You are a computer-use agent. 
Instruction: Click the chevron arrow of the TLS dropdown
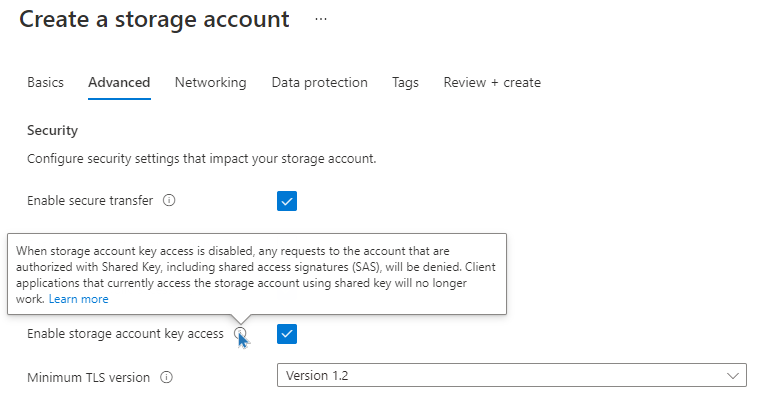point(732,376)
